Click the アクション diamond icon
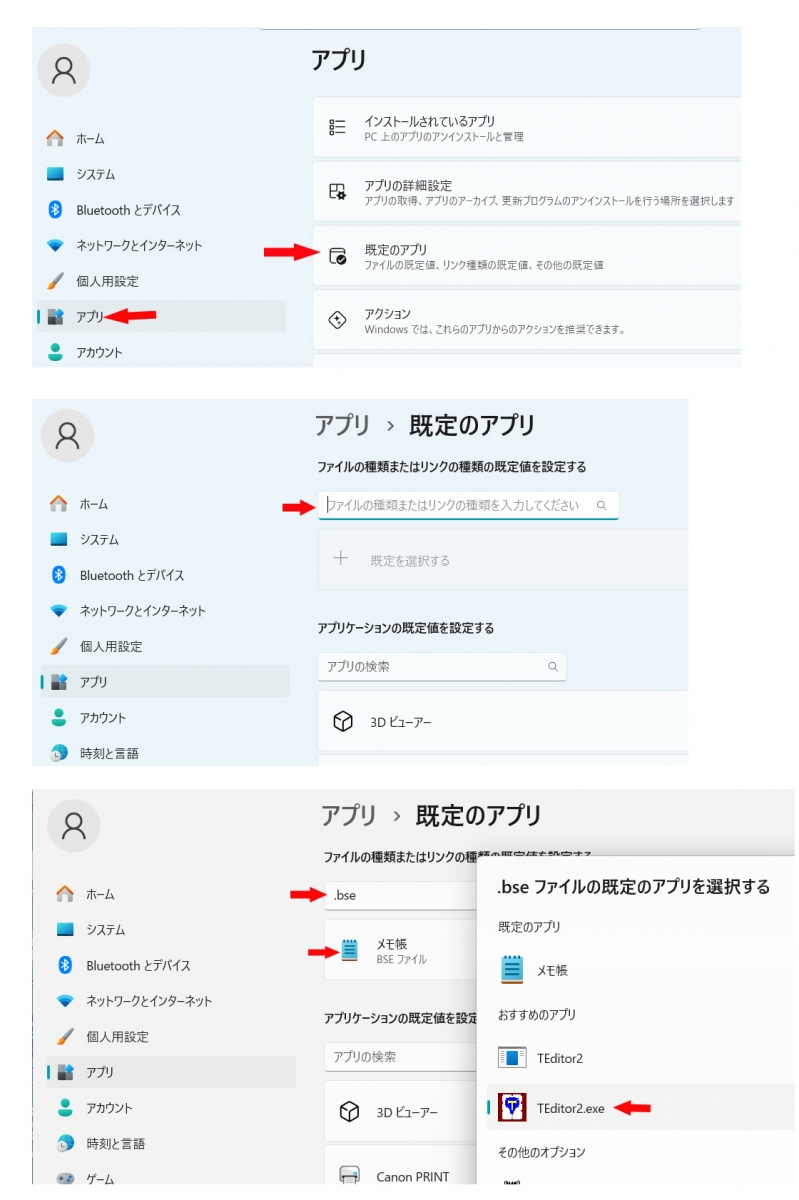The image size is (799, 1200). click(x=338, y=320)
